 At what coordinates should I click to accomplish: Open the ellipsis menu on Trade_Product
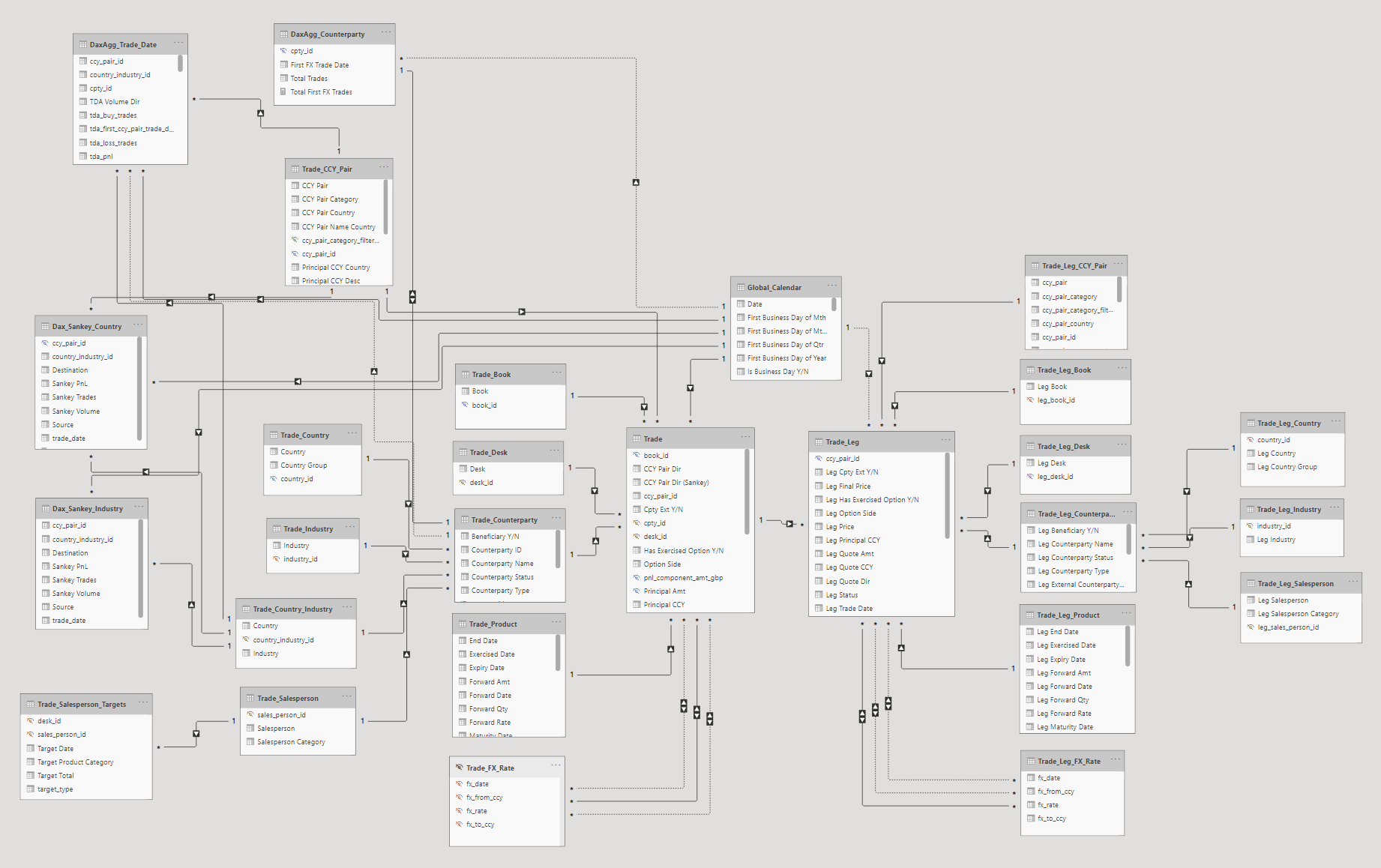(x=556, y=622)
